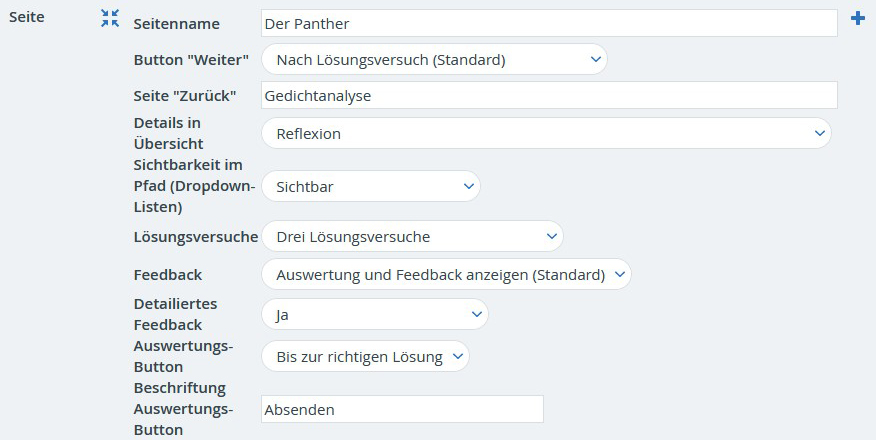Click the chevron beside Drei Lösungsversuche
The image size is (876, 440).
[x=551, y=236]
